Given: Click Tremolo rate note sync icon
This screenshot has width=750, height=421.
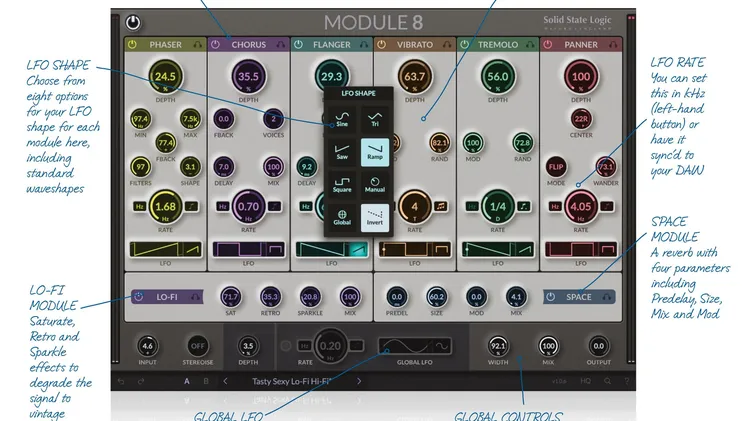Looking at the screenshot, I should (x=524, y=207).
